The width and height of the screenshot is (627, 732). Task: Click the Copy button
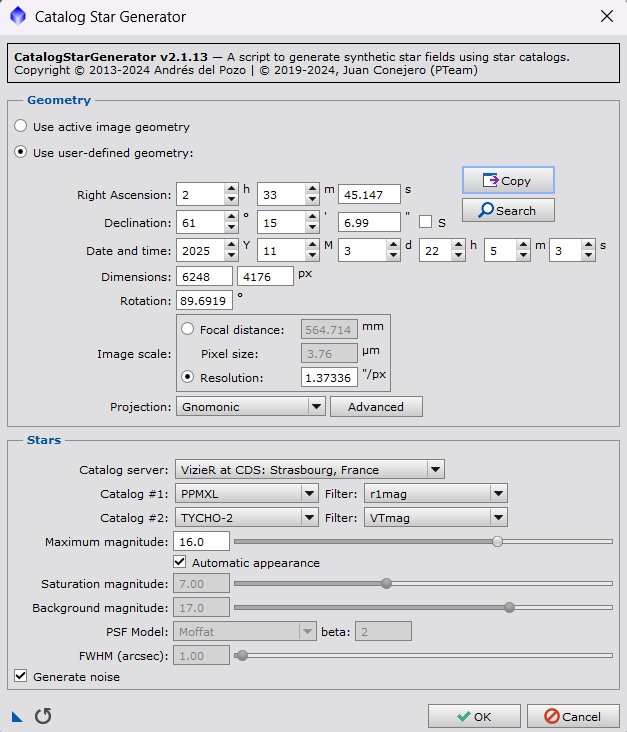pos(508,180)
